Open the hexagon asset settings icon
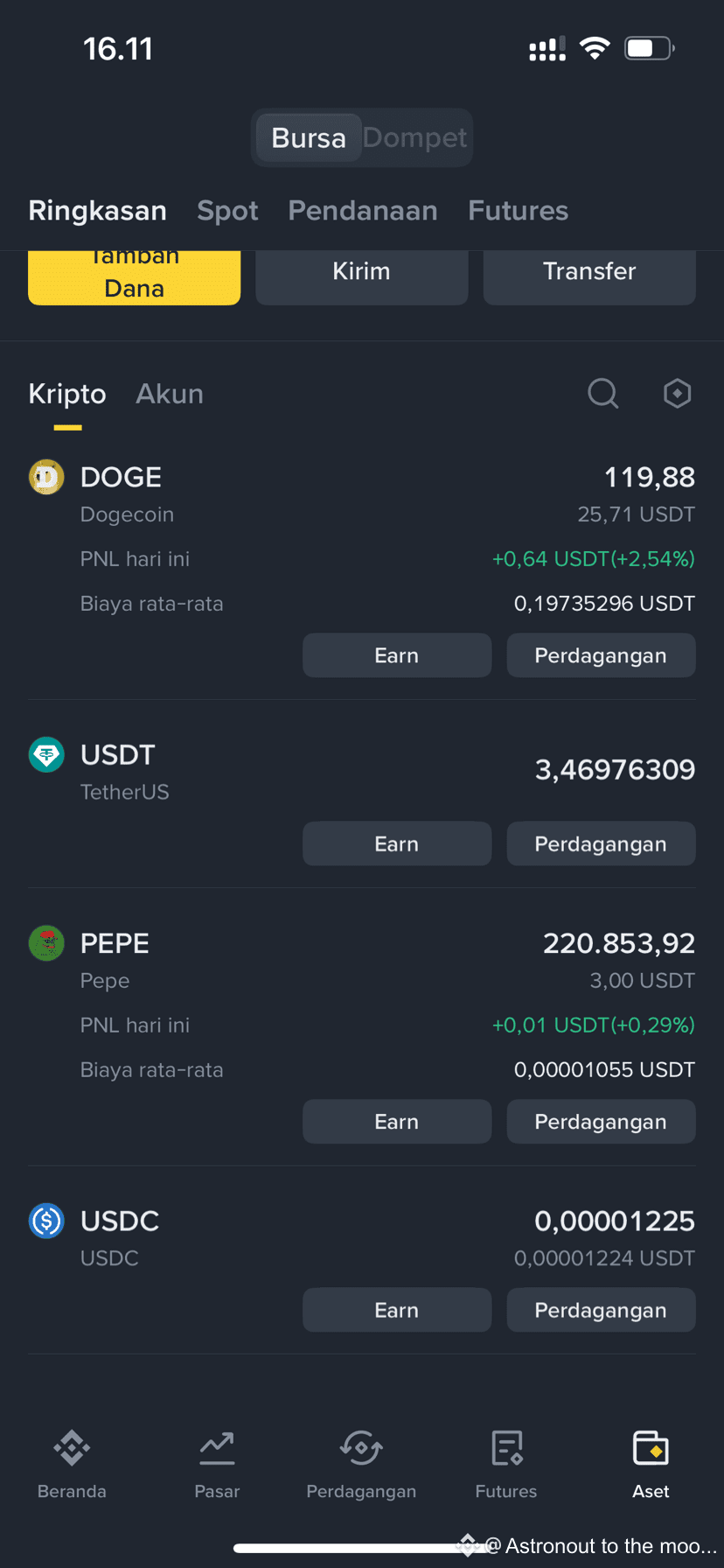 677,394
